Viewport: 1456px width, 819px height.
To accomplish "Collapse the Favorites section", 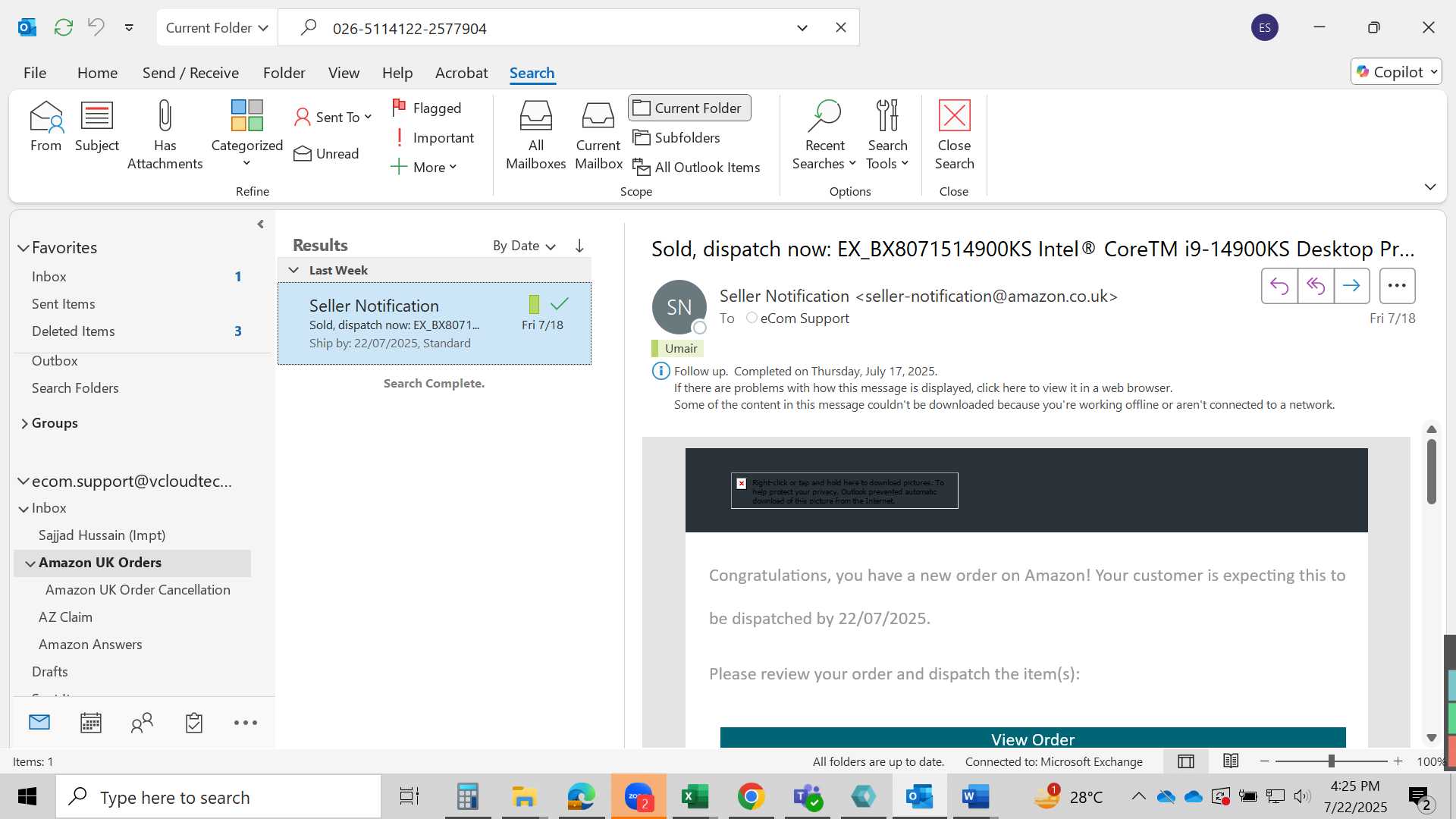I will pyautogui.click(x=24, y=248).
